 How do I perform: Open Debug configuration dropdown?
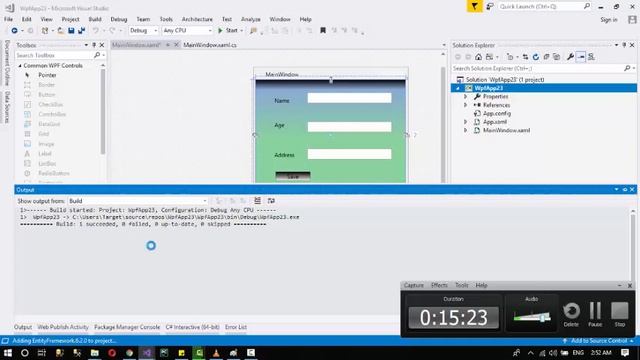coord(143,31)
